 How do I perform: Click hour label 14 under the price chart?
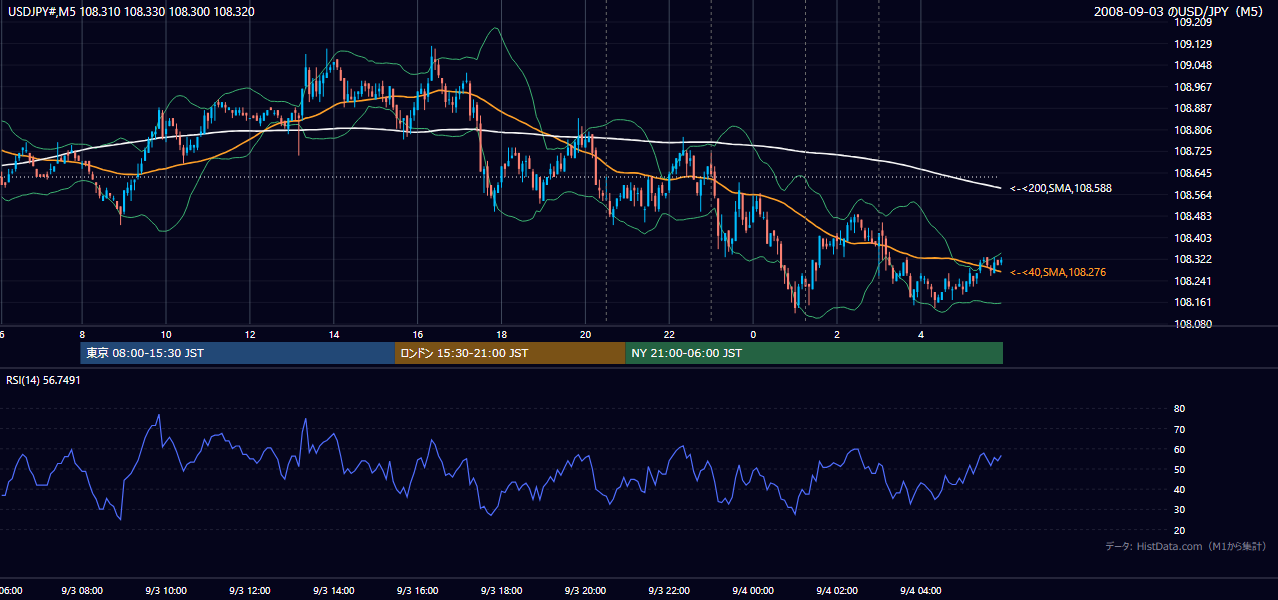pyautogui.click(x=334, y=334)
